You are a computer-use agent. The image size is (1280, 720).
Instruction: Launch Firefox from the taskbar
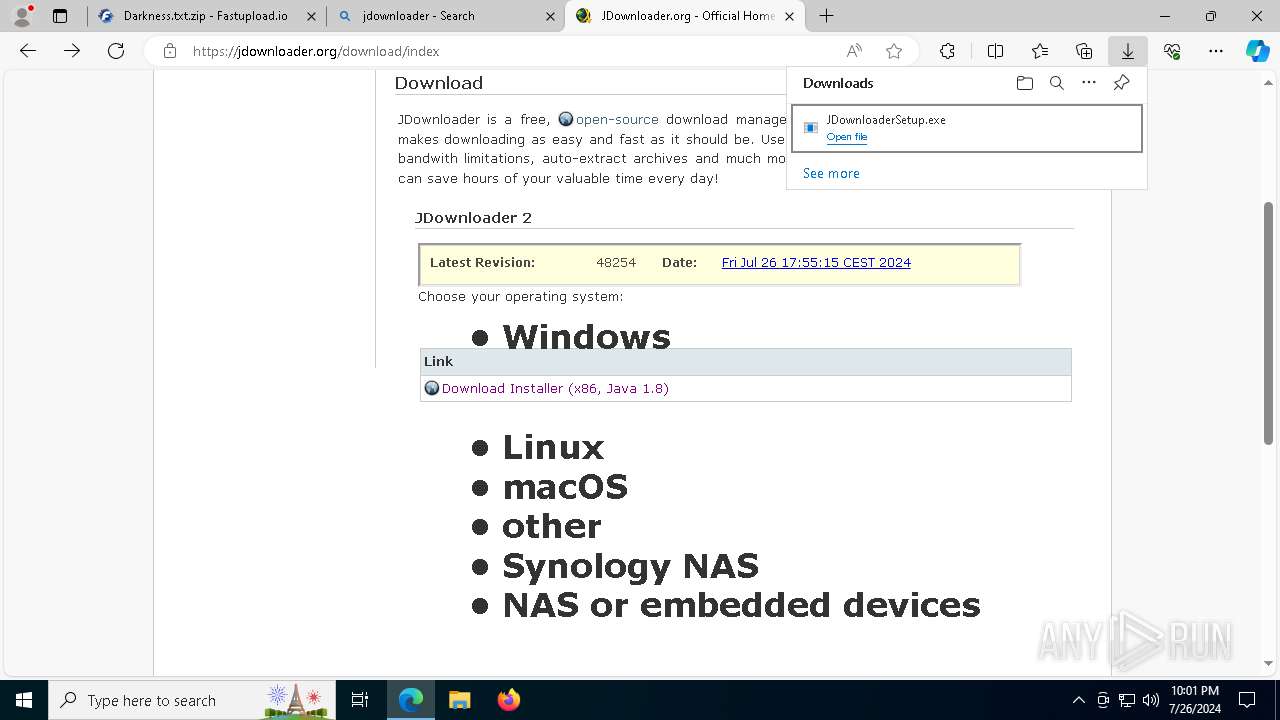pos(509,700)
